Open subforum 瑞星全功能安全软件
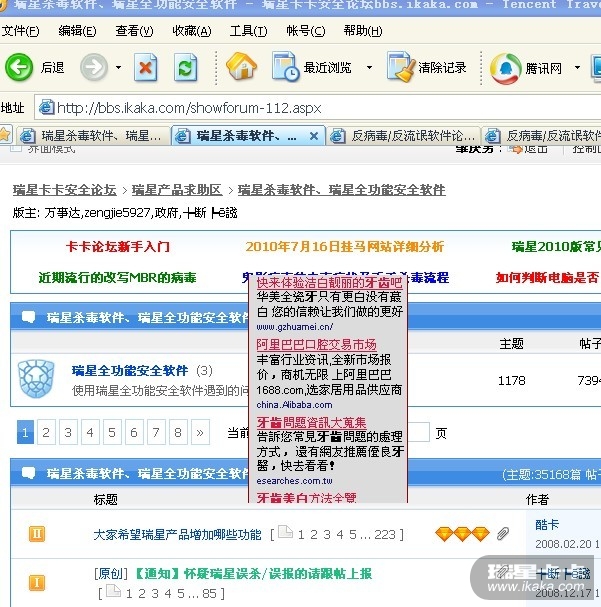Image resolution: width=601 pixels, height=607 pixels. (130, 371)
